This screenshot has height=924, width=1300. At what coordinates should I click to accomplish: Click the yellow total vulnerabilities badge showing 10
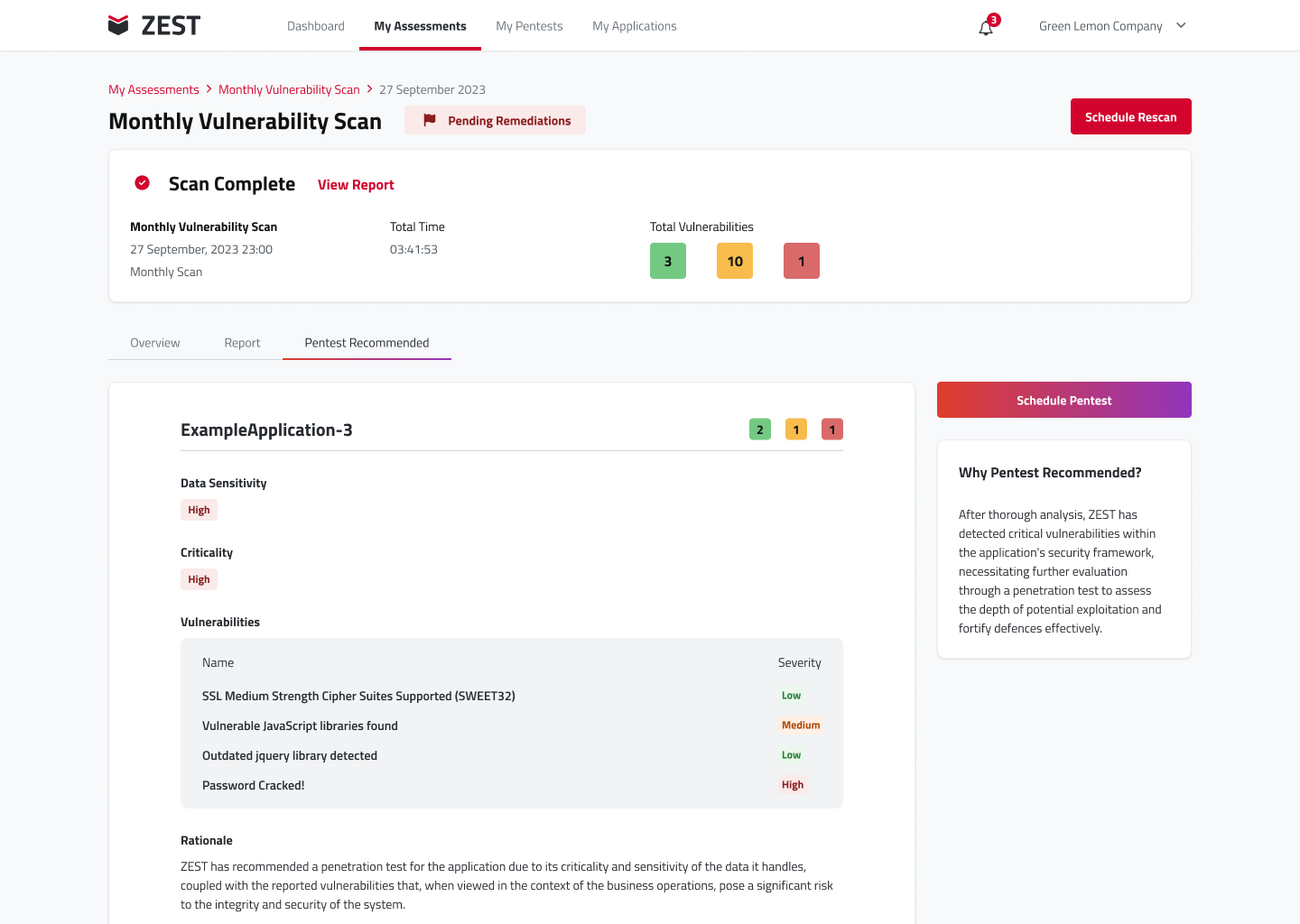point(735,261)
